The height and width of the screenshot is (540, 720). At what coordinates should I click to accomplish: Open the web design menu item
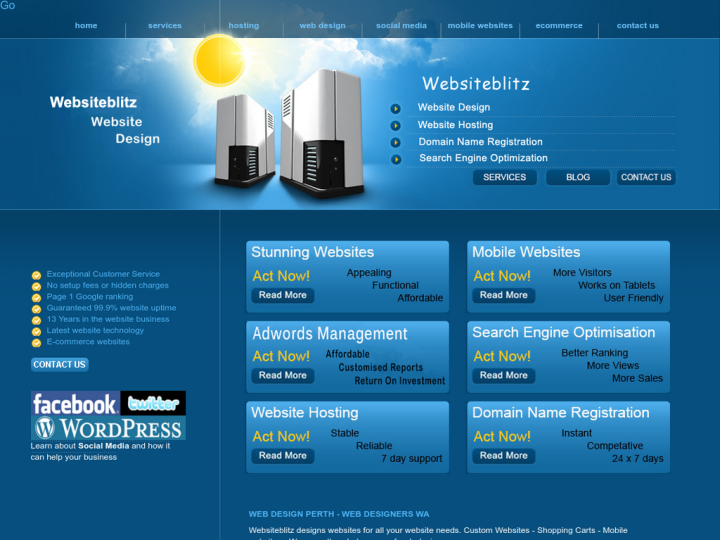coord(322,26)
